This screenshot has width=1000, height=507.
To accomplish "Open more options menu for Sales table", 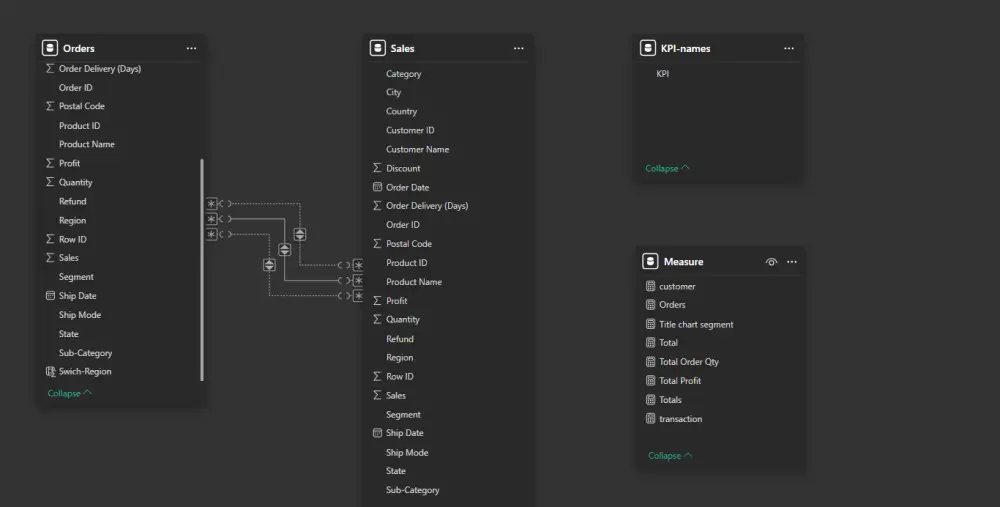I will 518,48.
